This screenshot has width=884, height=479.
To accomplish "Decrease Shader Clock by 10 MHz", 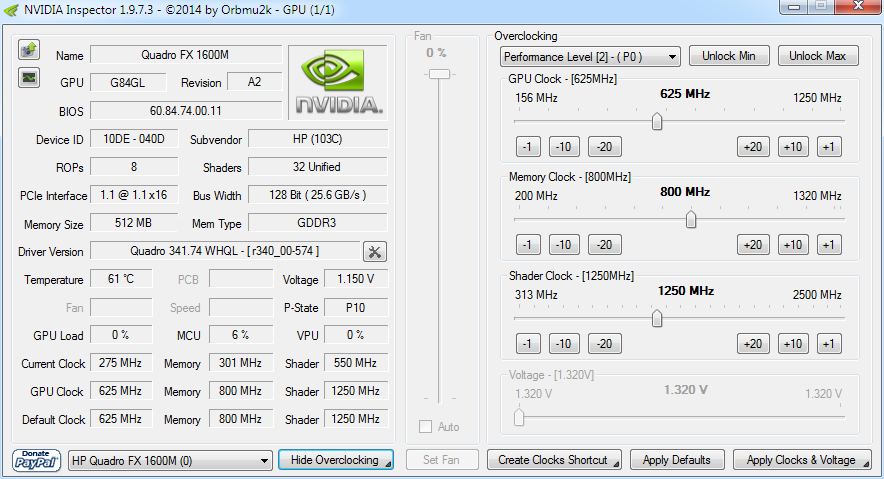I will 564,344.
